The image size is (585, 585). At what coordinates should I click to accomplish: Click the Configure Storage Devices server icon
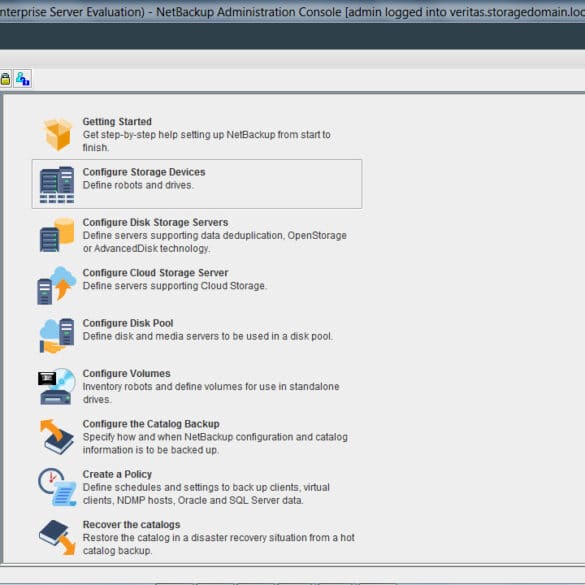point(57,185)
